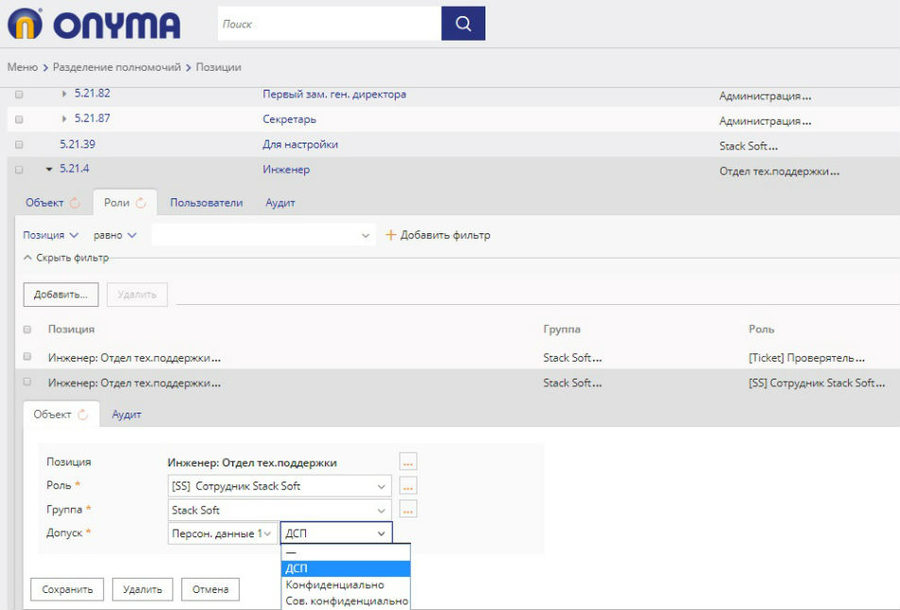The width and height of the screenshot is (900, 610).
Task: Click ellipsis button next to Группа field
Action: click(407, 510)
